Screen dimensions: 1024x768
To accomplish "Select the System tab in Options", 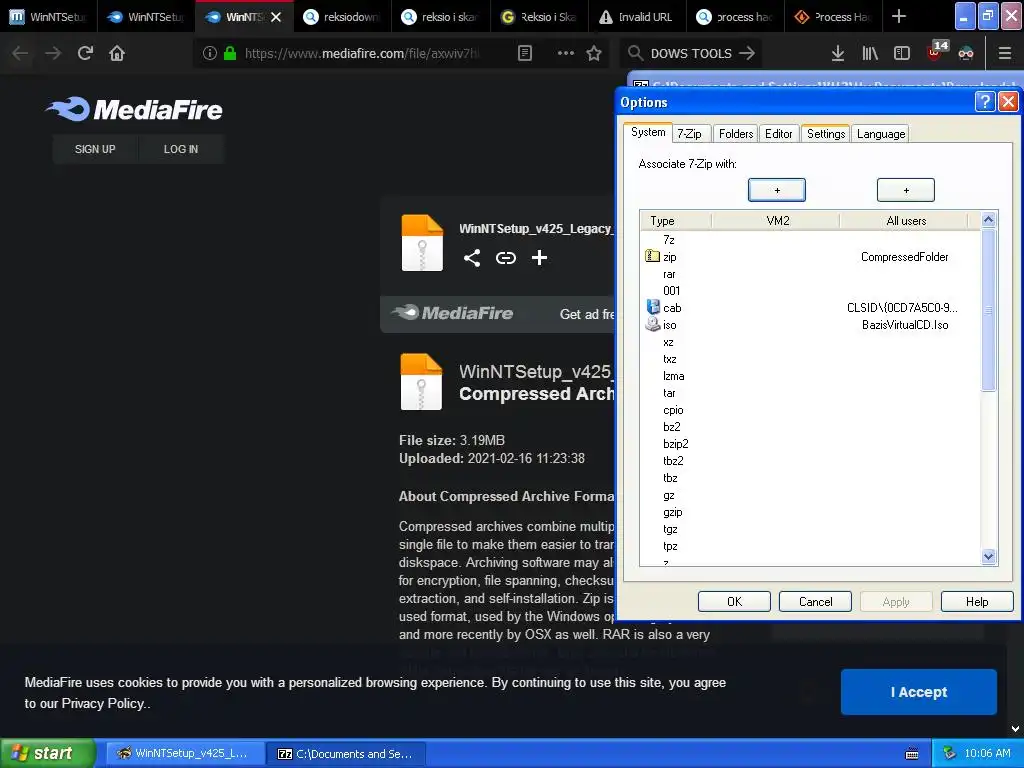I will [x=648, y=132].
